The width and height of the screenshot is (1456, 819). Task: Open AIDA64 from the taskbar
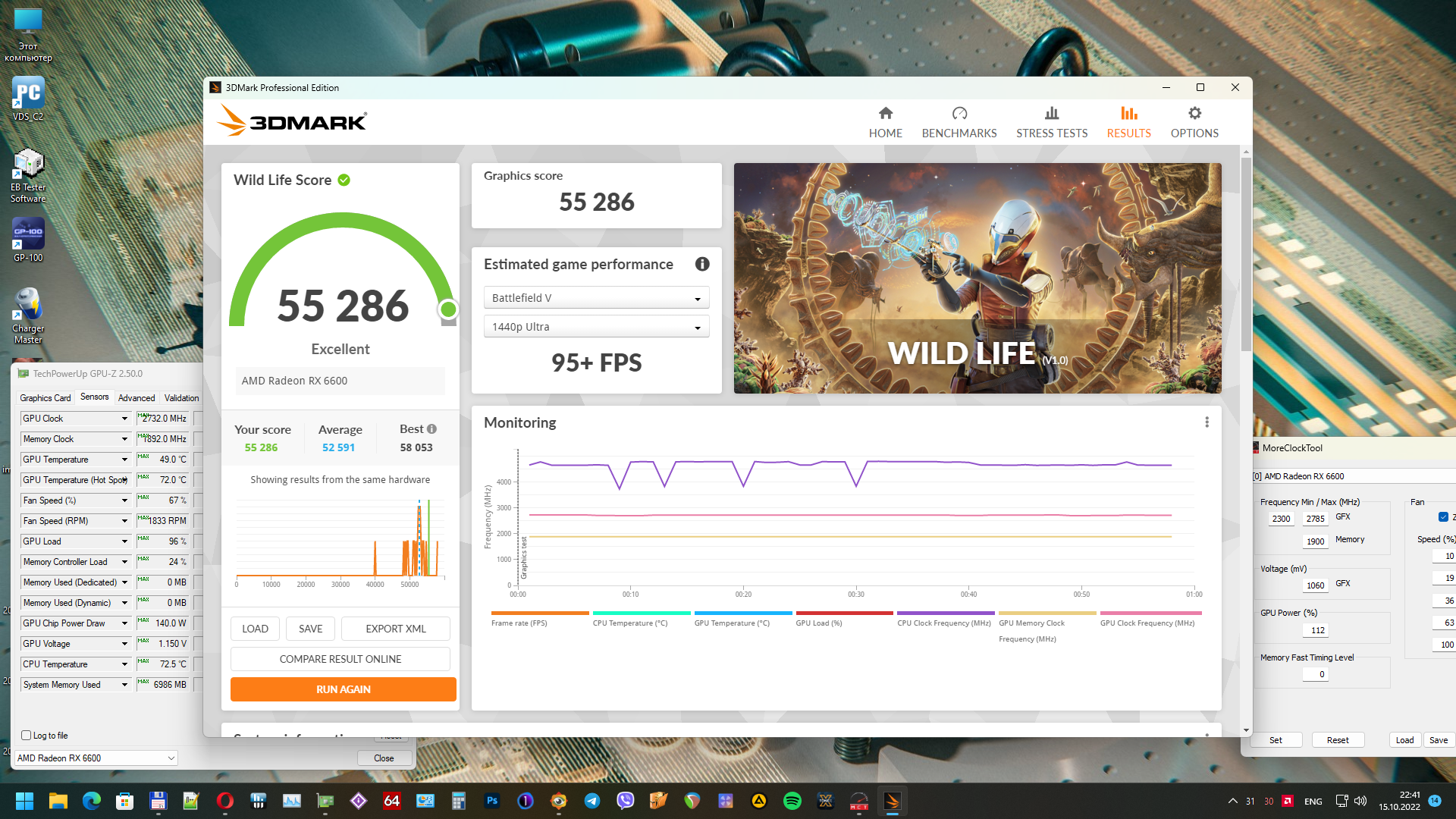[392, 801]
